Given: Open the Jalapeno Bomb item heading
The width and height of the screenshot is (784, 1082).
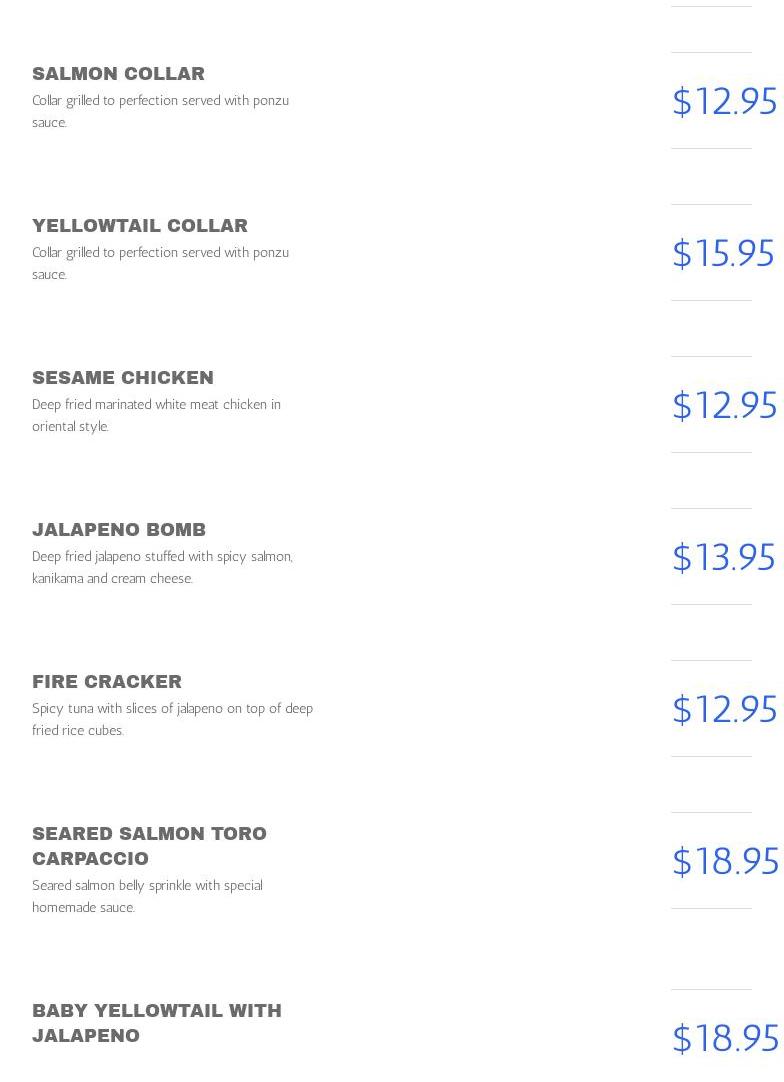Looking at the screenshot, I should [119, 529].
